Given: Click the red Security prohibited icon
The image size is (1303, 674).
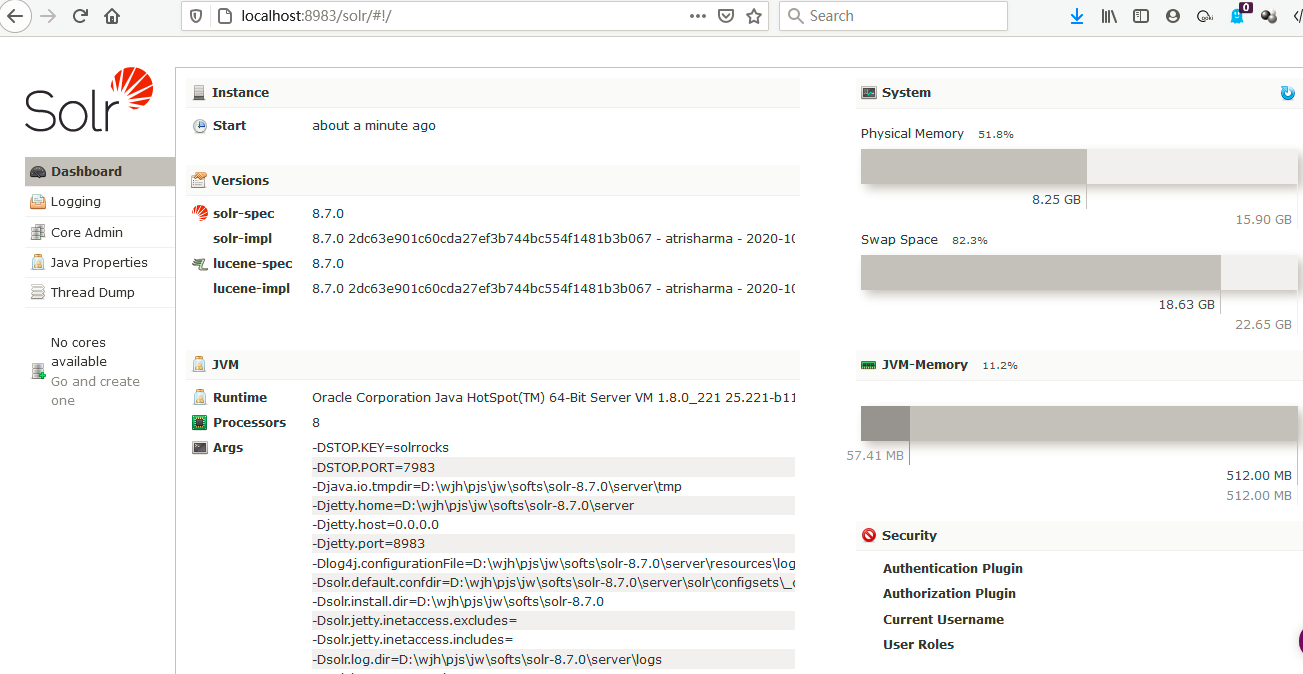Looking at the screenshot, I should [x=868, y=535].
